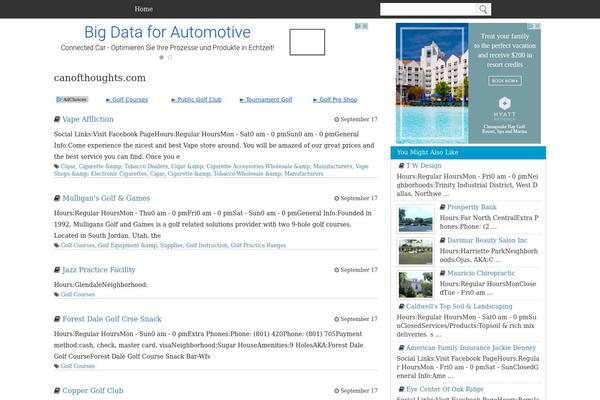Viewport: 600px width, 400px height.
Task: Click the Big Data for Automotive headline
Action: [x=167, y=32]
